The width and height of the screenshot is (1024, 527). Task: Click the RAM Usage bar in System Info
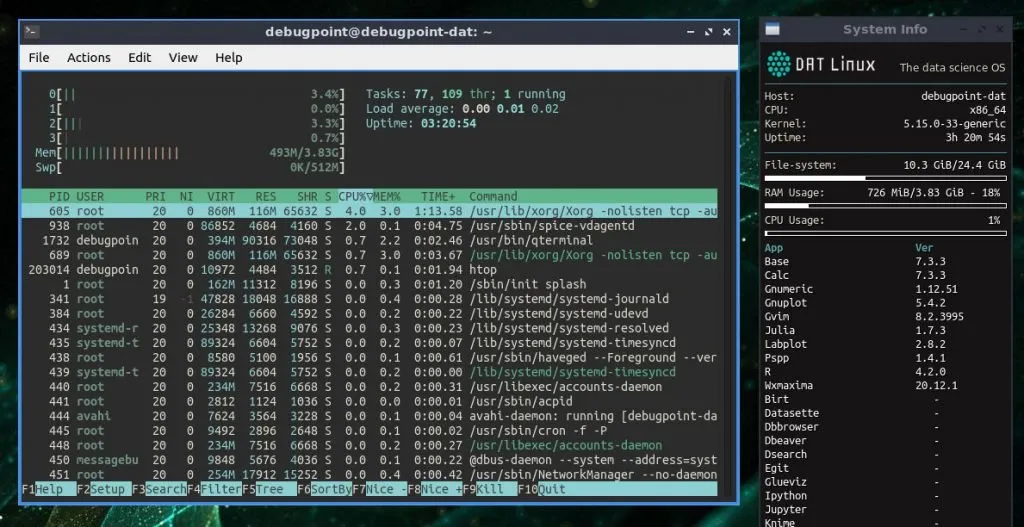point(885,205)
